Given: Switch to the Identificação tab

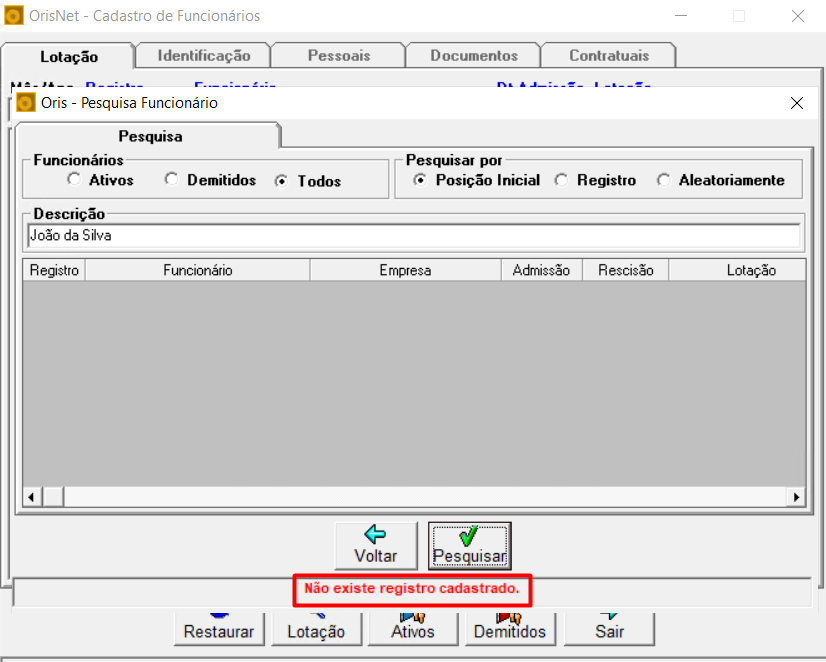Looking at the screenshot, I should (204, 55).
